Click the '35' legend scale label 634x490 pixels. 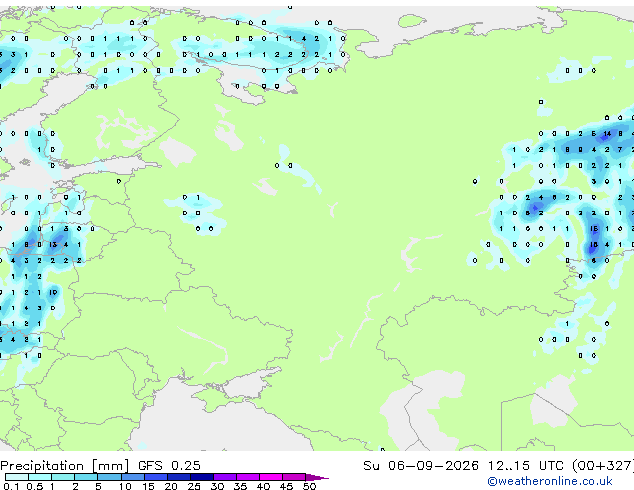(x=240, y=486)
